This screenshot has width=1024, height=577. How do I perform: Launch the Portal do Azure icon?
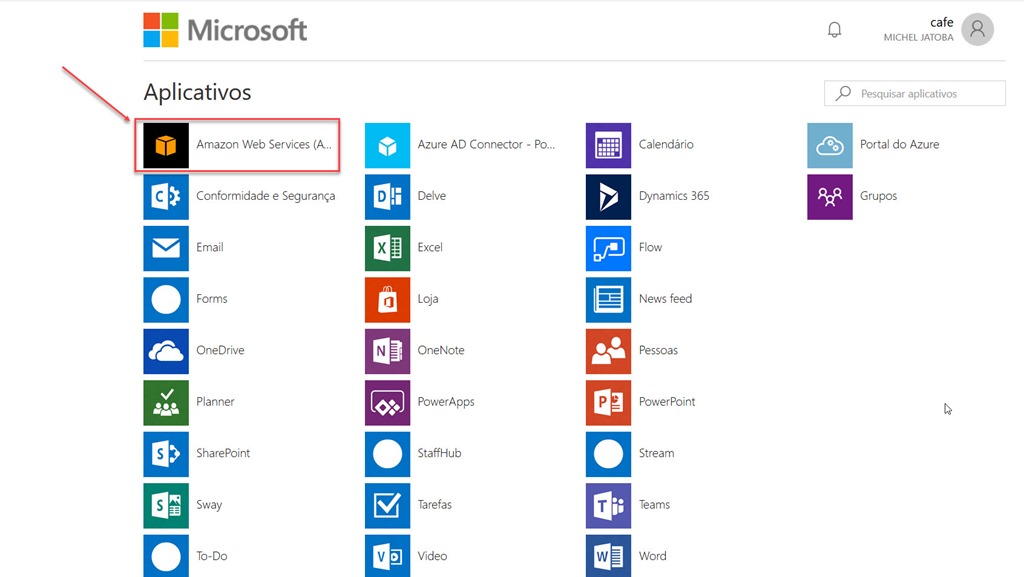coord(829,145)
